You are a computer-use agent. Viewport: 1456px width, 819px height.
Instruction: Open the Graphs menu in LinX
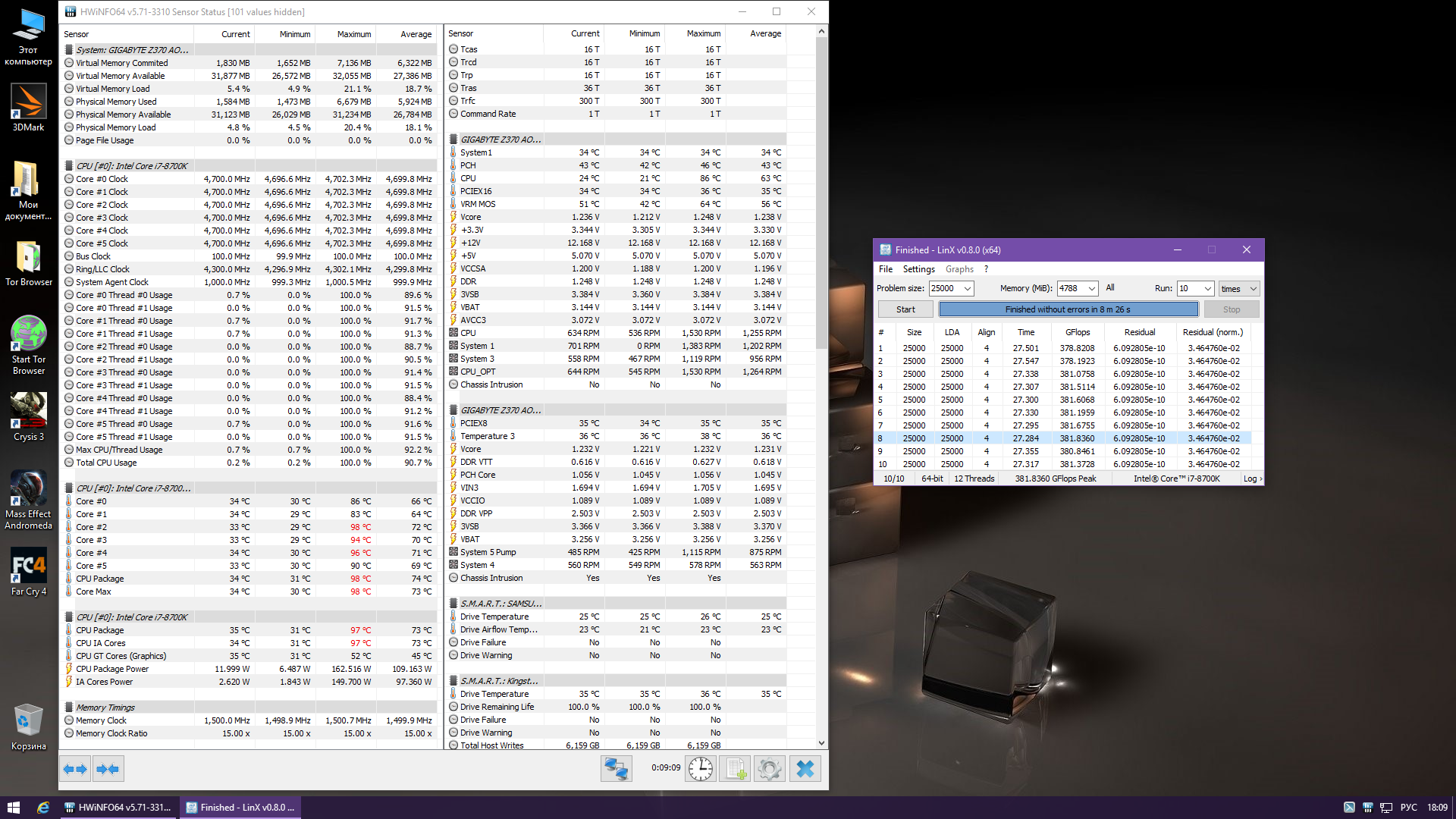click(x=959, y=269)
